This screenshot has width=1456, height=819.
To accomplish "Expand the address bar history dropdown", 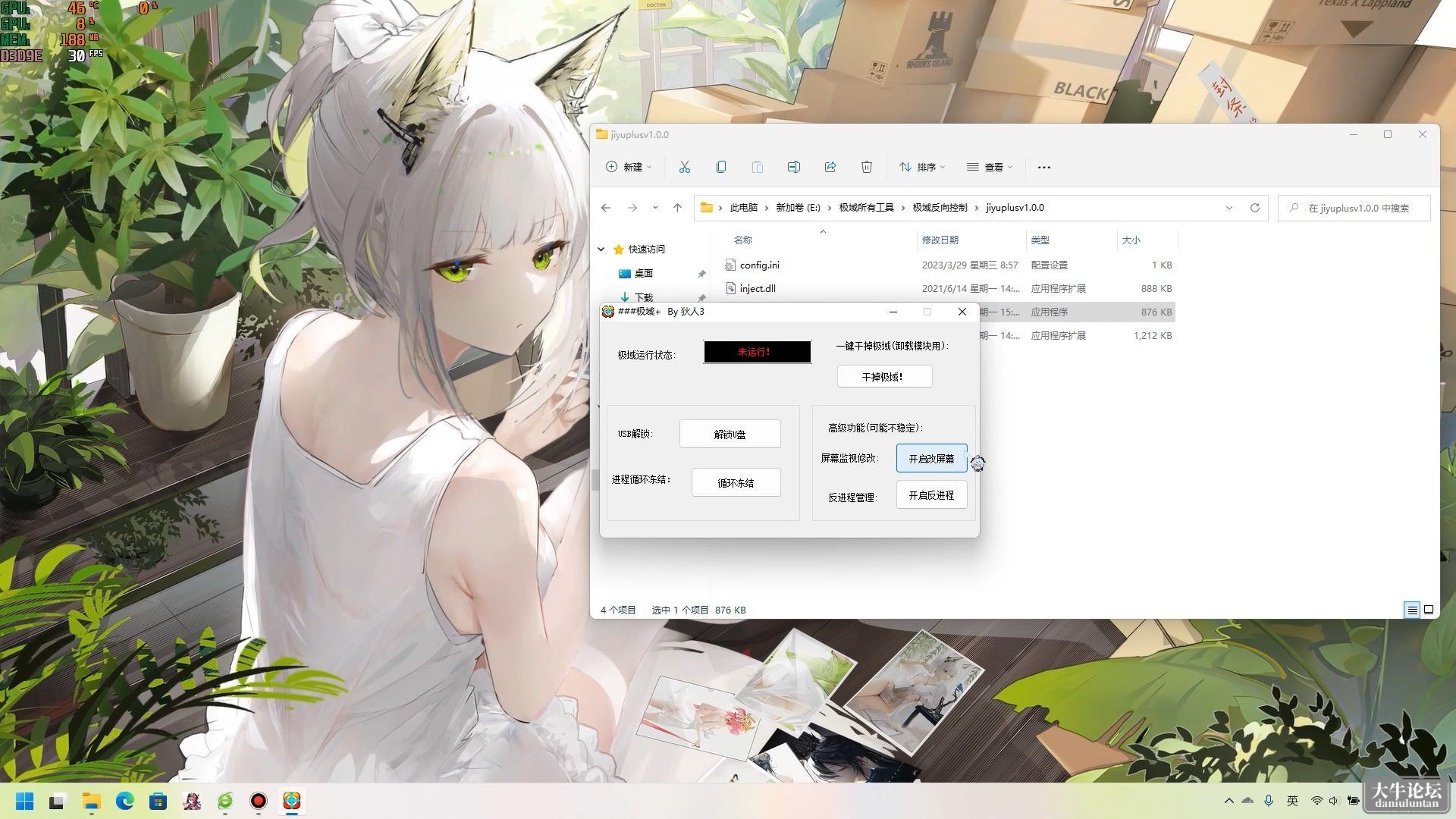I will 1229,208.
